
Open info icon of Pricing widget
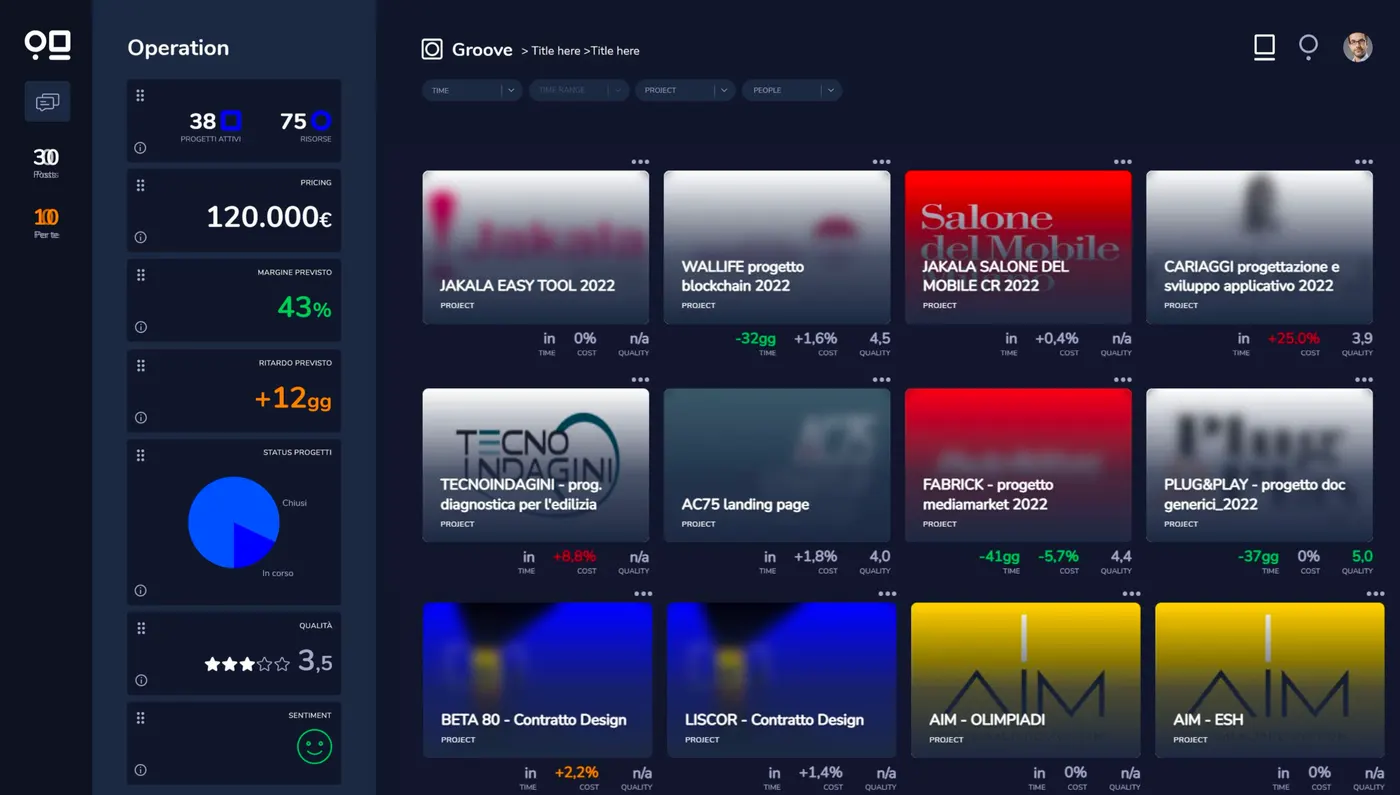pos(140,238)
